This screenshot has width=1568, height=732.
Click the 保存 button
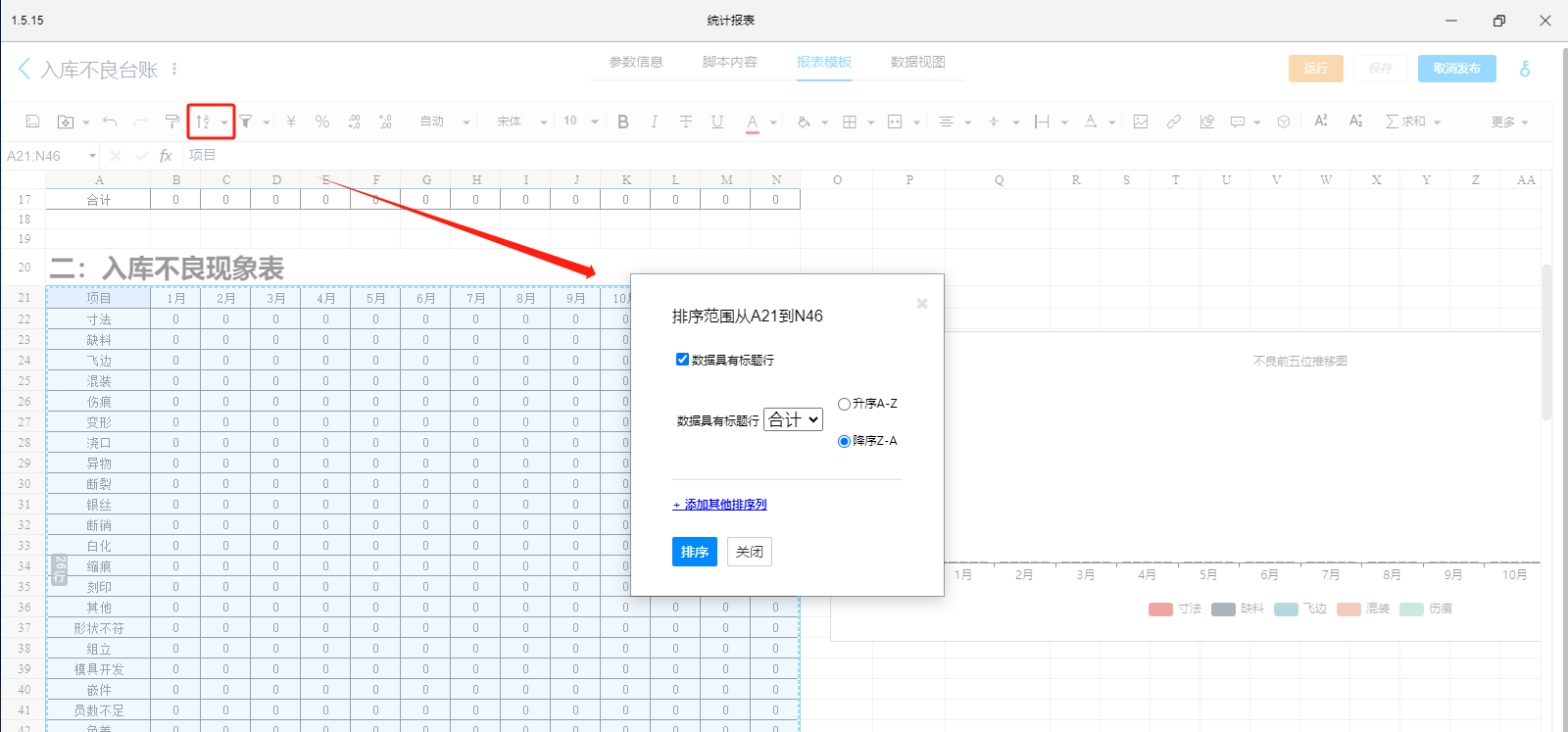pos(1381,69)
